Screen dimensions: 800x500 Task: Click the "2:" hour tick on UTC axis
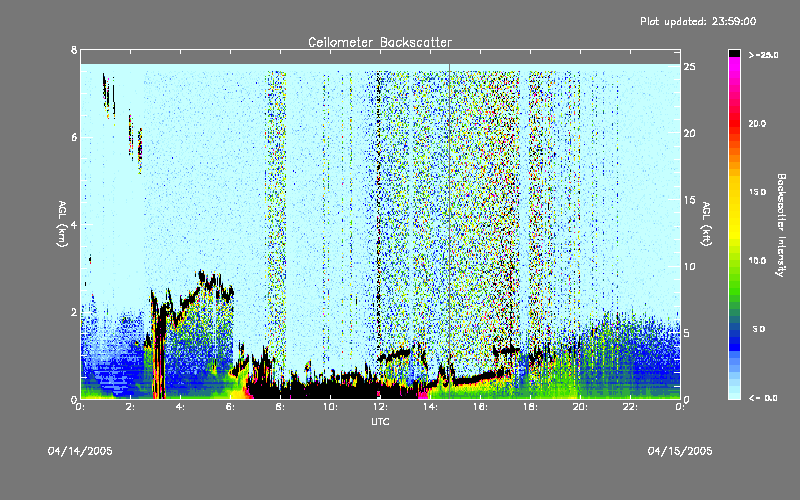click(130, 407)
